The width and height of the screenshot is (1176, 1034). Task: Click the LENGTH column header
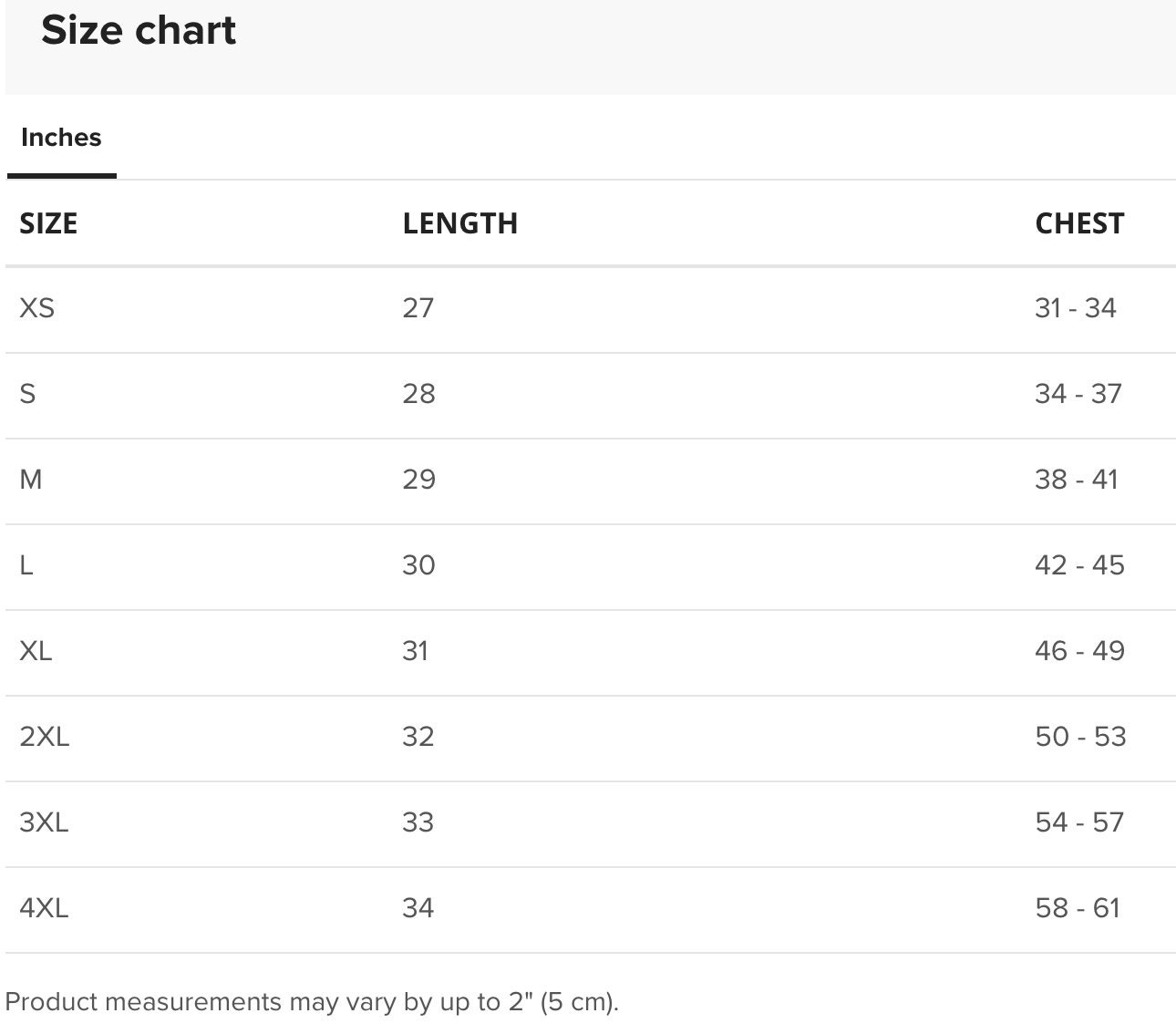(x=460, y=223)
